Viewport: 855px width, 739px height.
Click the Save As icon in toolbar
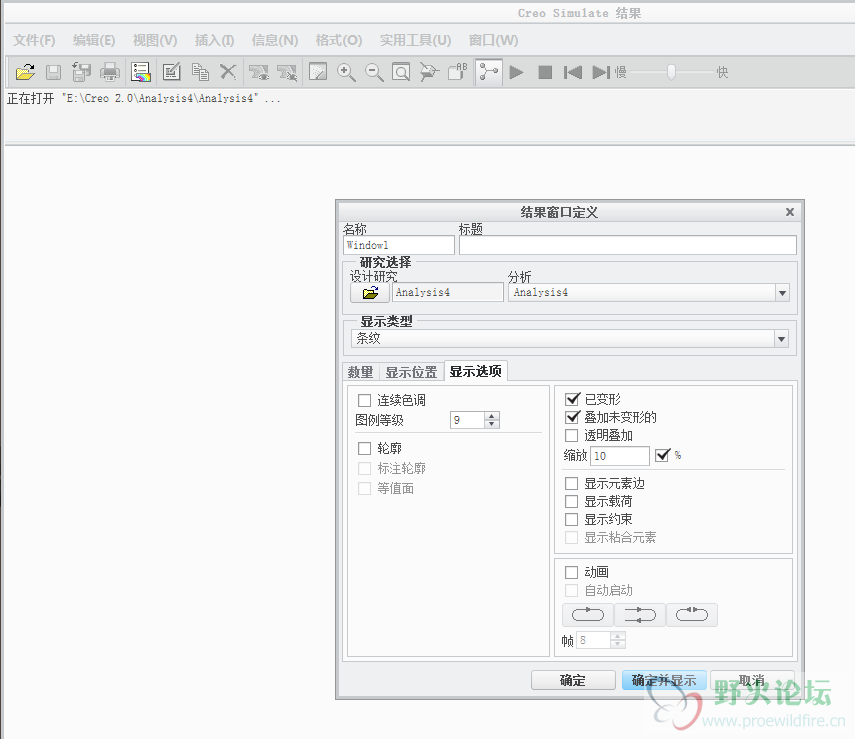pyautogui.click(x=82, y=72)
